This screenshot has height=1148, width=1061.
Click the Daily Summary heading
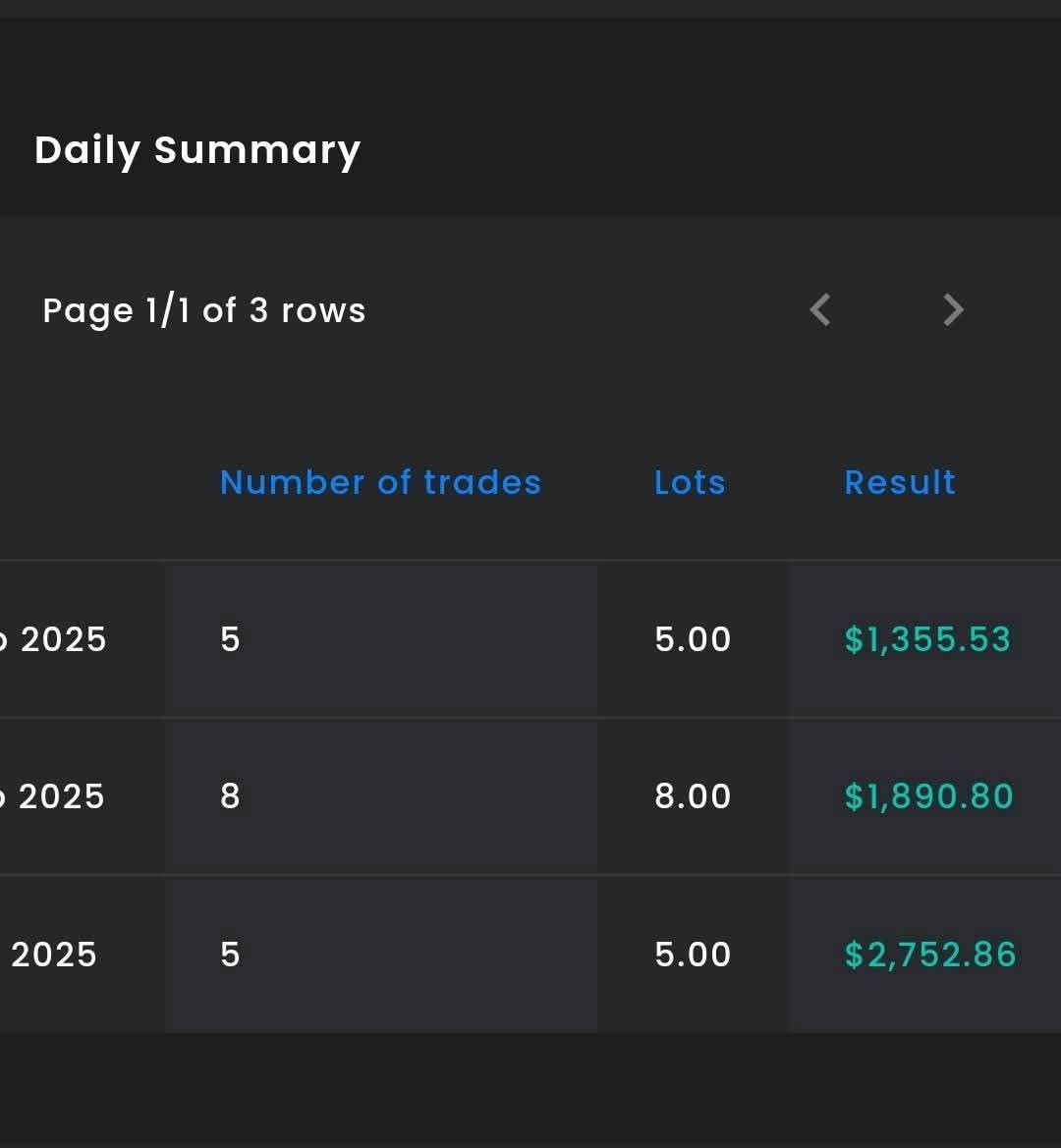point(197,150)
